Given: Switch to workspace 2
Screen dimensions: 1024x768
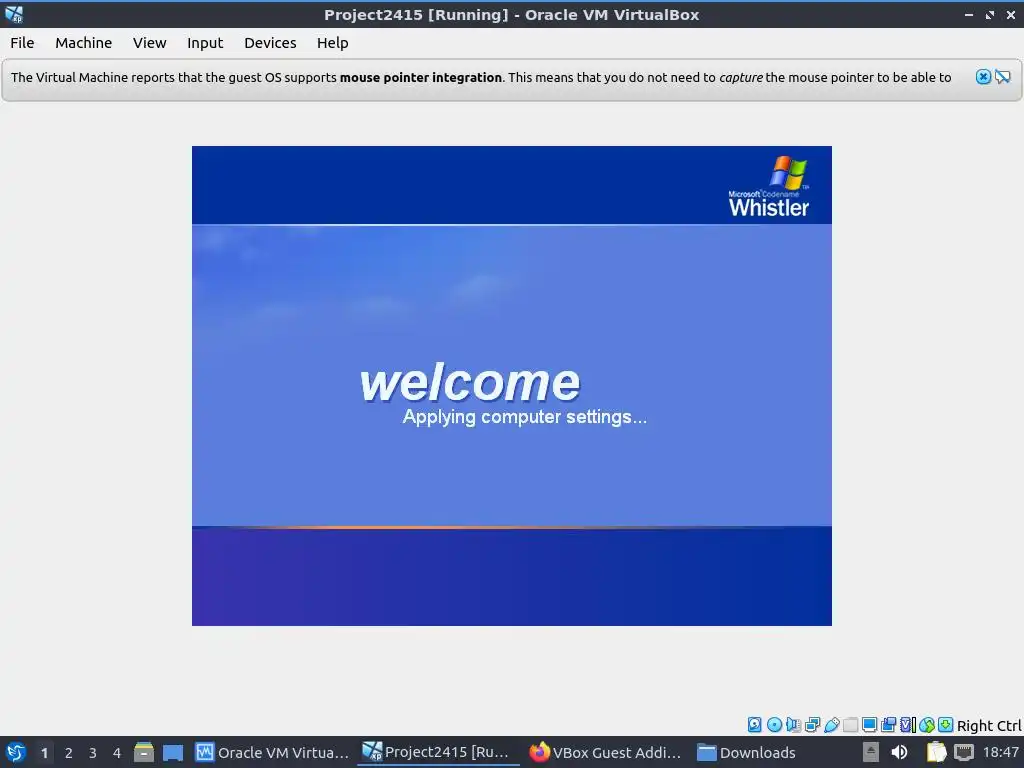Looking at the screenshot, I should coord(69,753).
